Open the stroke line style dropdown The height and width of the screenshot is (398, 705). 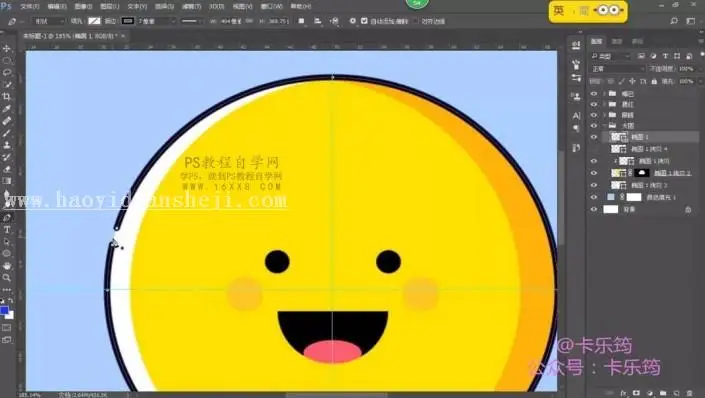[x=192, y=21]
